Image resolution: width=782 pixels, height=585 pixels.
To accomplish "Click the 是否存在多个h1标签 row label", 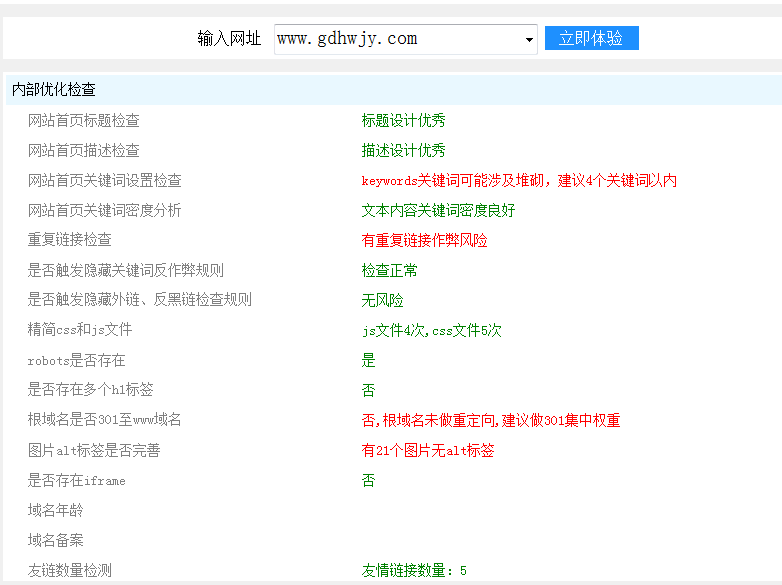I will [91, 390].
